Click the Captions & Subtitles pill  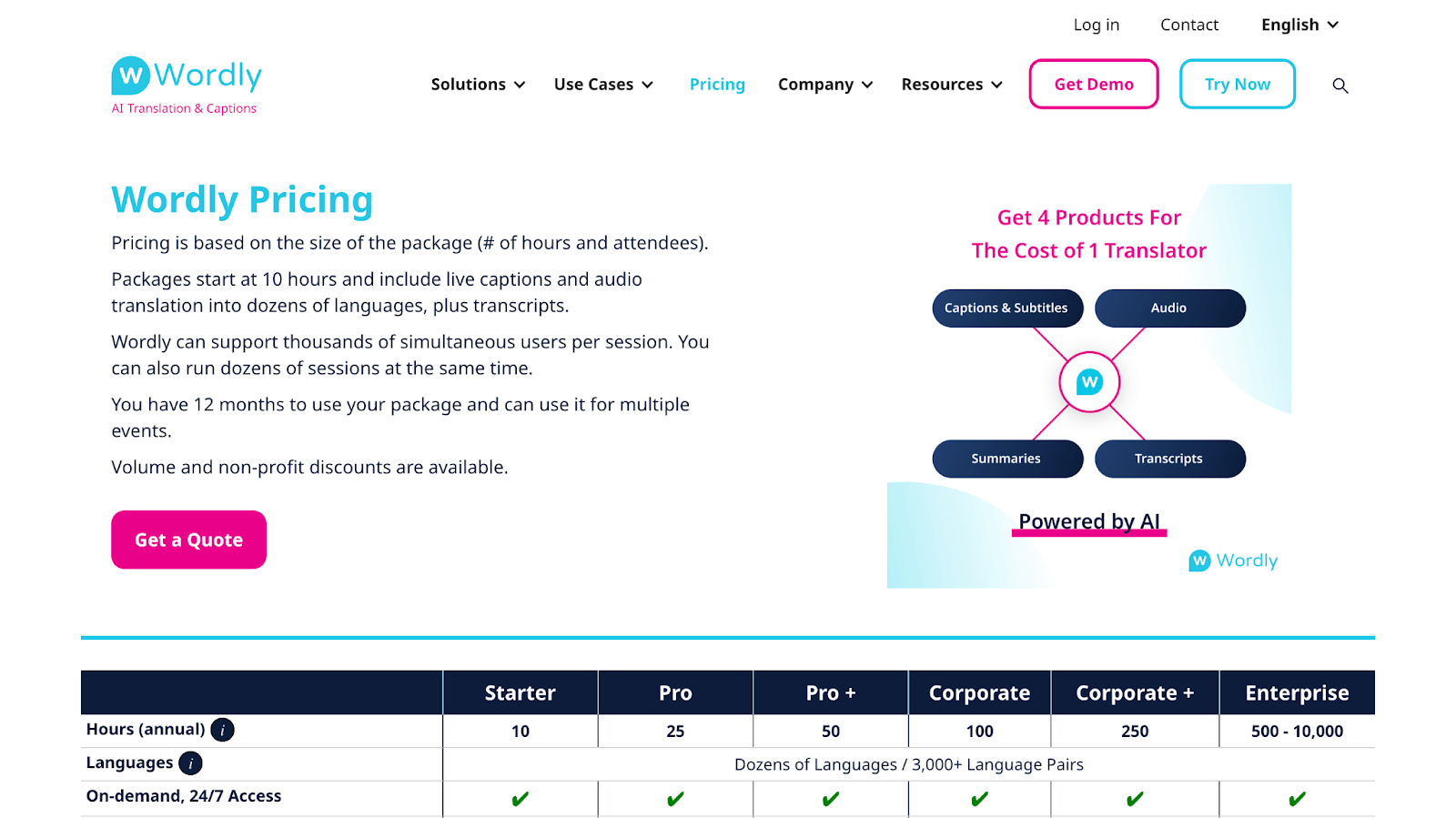tap(1007, 308)
